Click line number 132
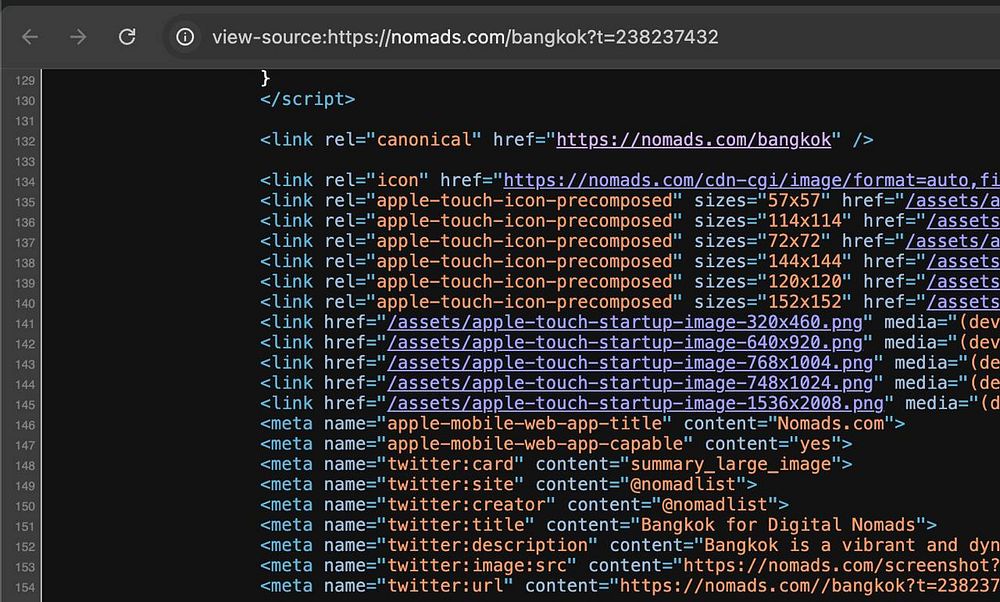Image resolution: width=1000 pixels, height=602 pixels. click(x=25, y=142)
